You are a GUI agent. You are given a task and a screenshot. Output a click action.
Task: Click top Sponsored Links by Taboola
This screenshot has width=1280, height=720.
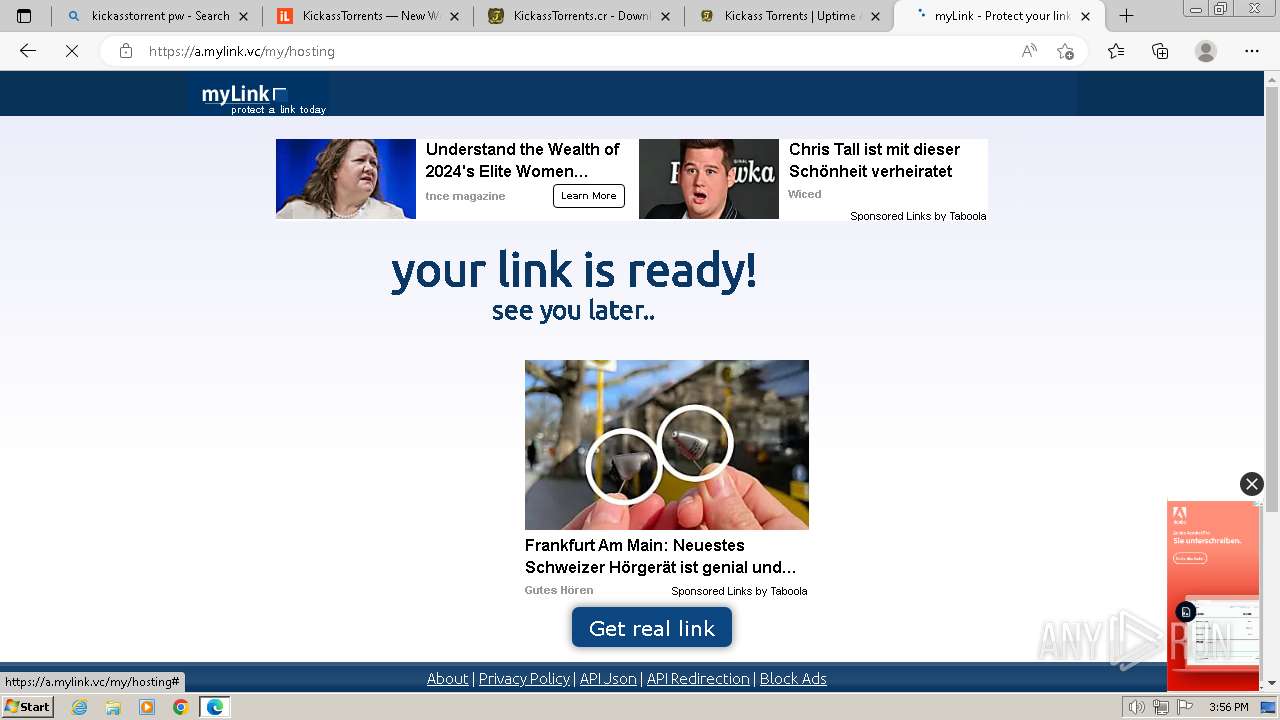coord(918,216)
